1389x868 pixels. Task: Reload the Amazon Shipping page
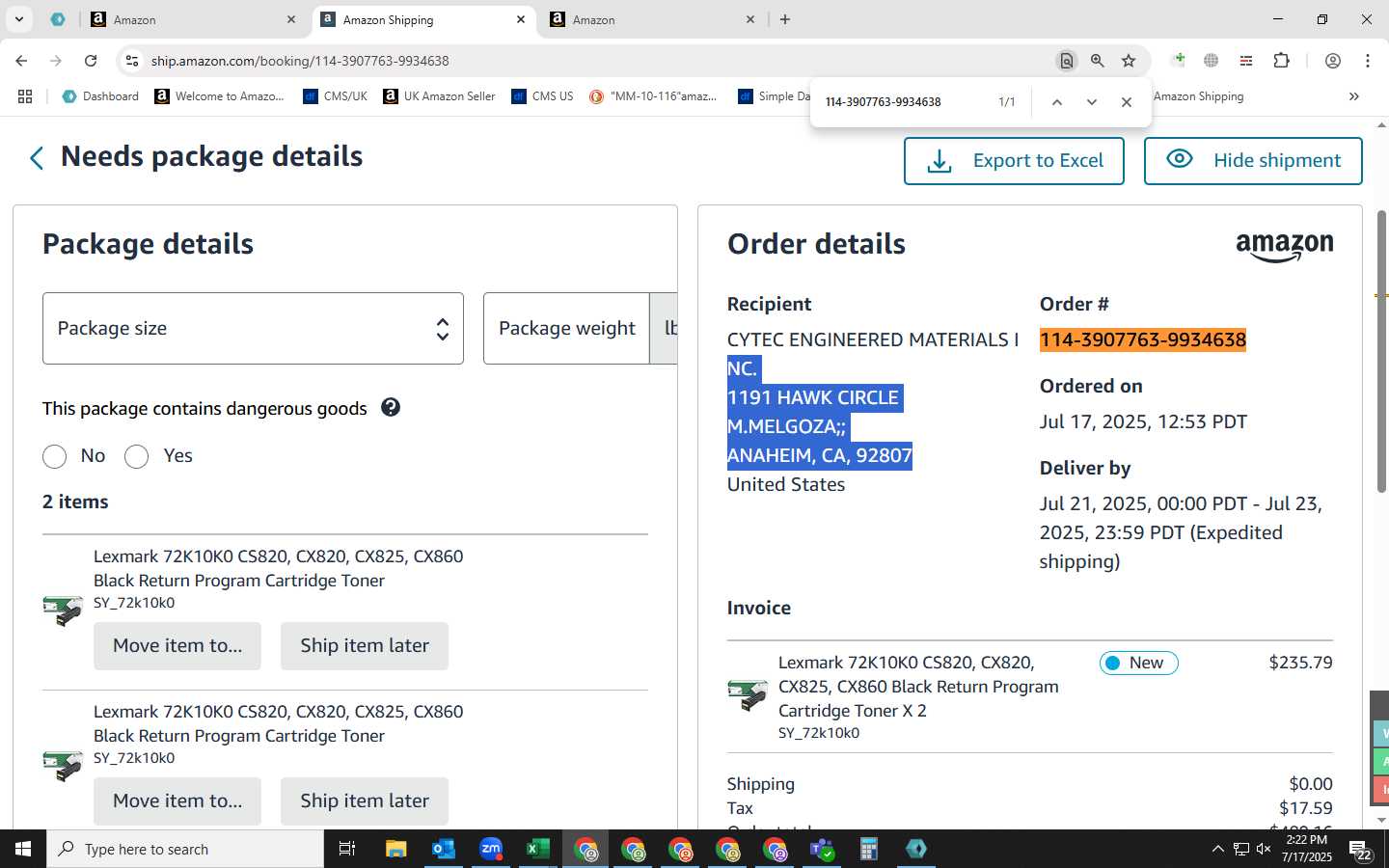click(x=91, y=61)
